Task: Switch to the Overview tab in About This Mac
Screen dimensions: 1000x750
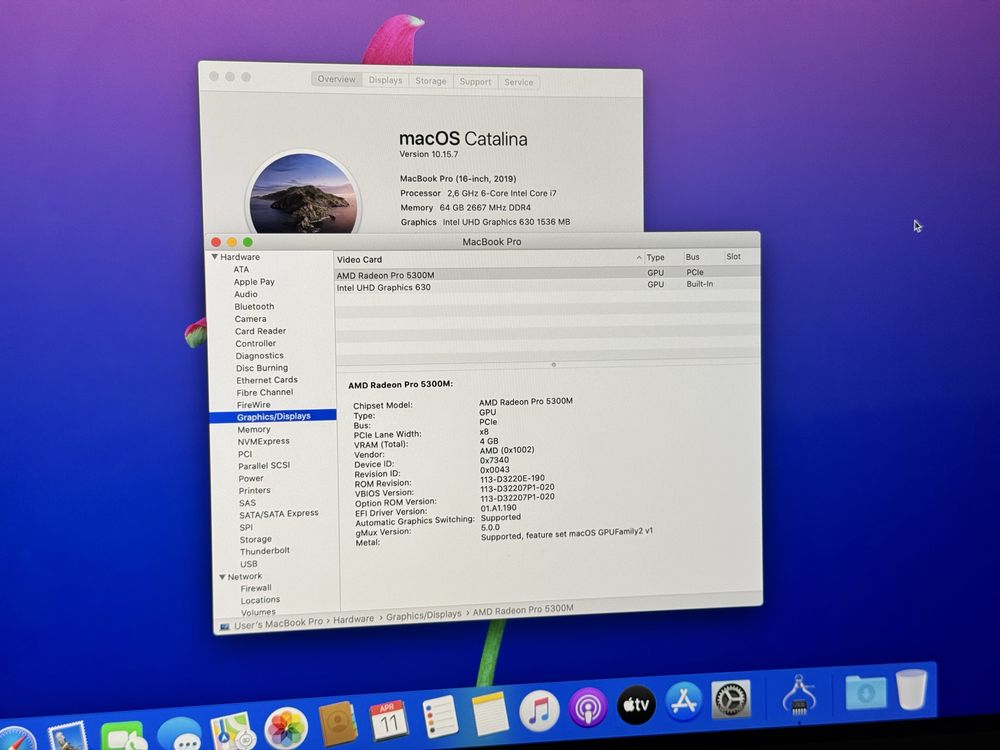Action: (336, 79)
